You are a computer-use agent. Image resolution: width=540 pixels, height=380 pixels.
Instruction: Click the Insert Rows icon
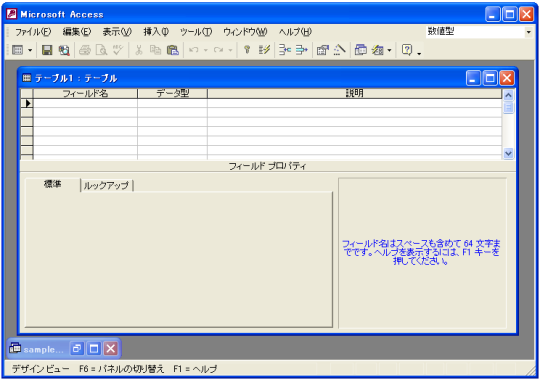click(x=285, y=50)
